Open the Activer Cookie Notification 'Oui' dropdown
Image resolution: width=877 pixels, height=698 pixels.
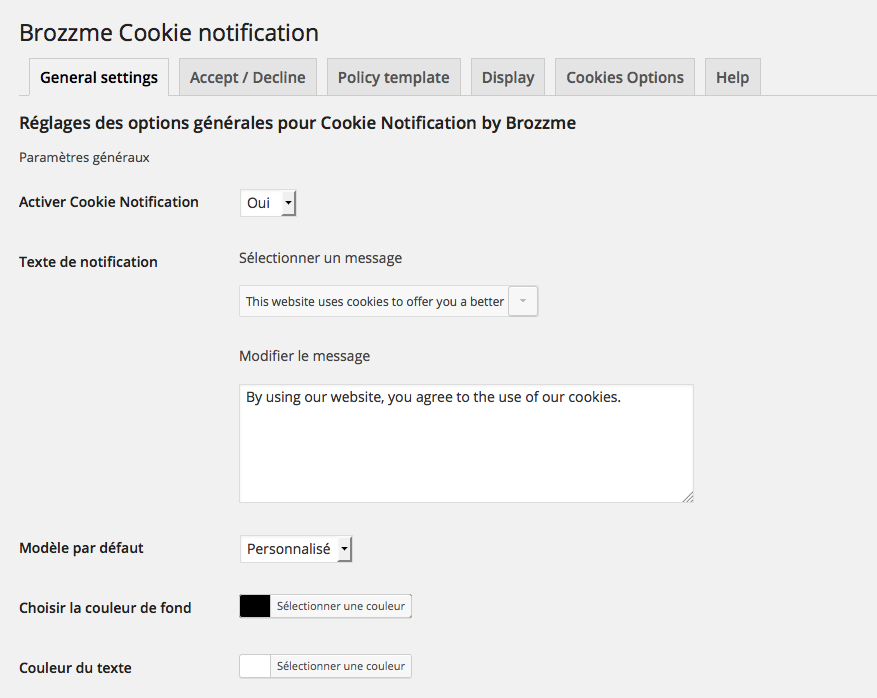tap(268, 203)
